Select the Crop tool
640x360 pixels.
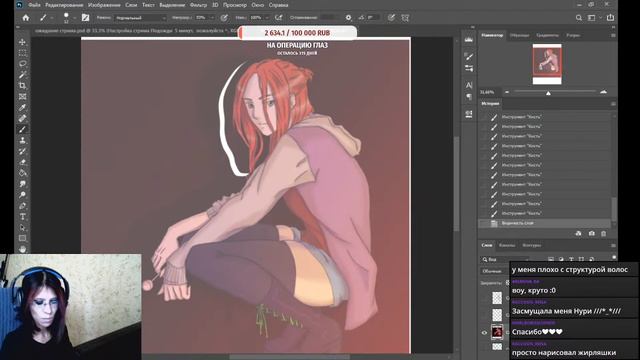[x=22, y=86]
